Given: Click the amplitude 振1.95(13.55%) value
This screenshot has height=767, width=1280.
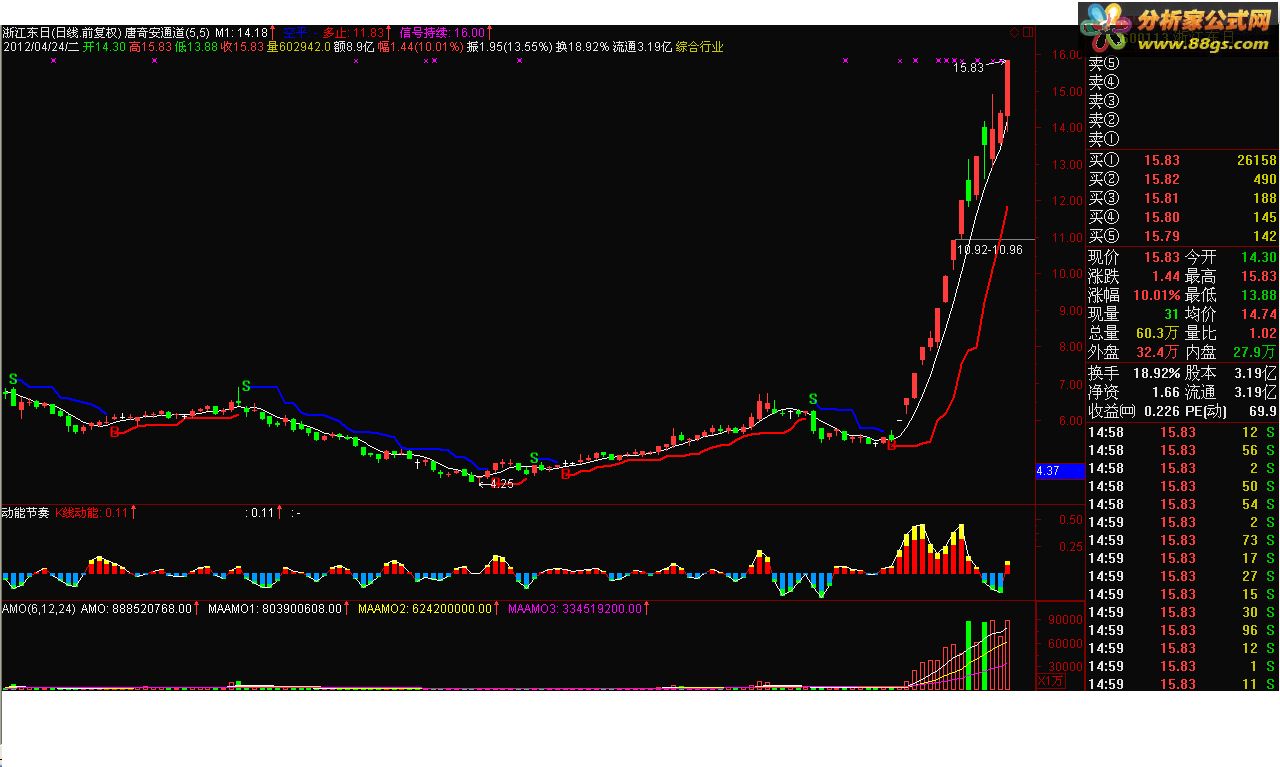Looking at the screenshot, I should (510, 47).
